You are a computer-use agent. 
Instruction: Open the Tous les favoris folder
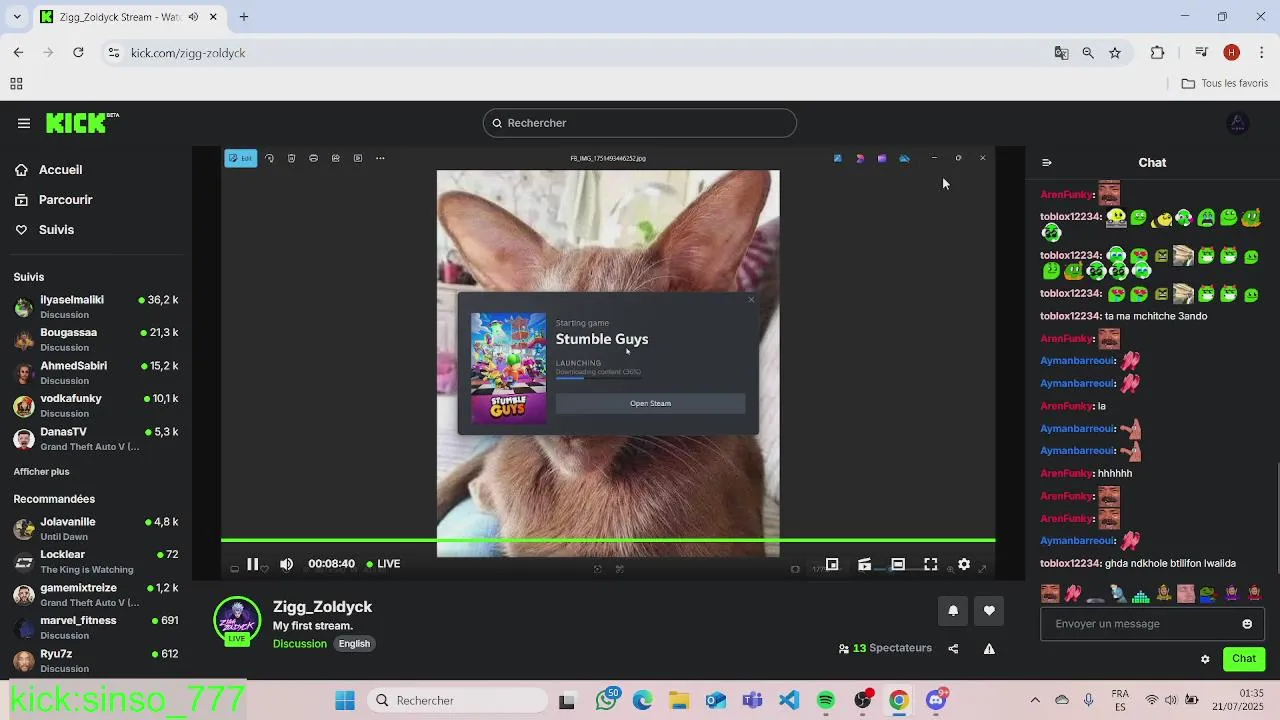[x=1225, y=84]
